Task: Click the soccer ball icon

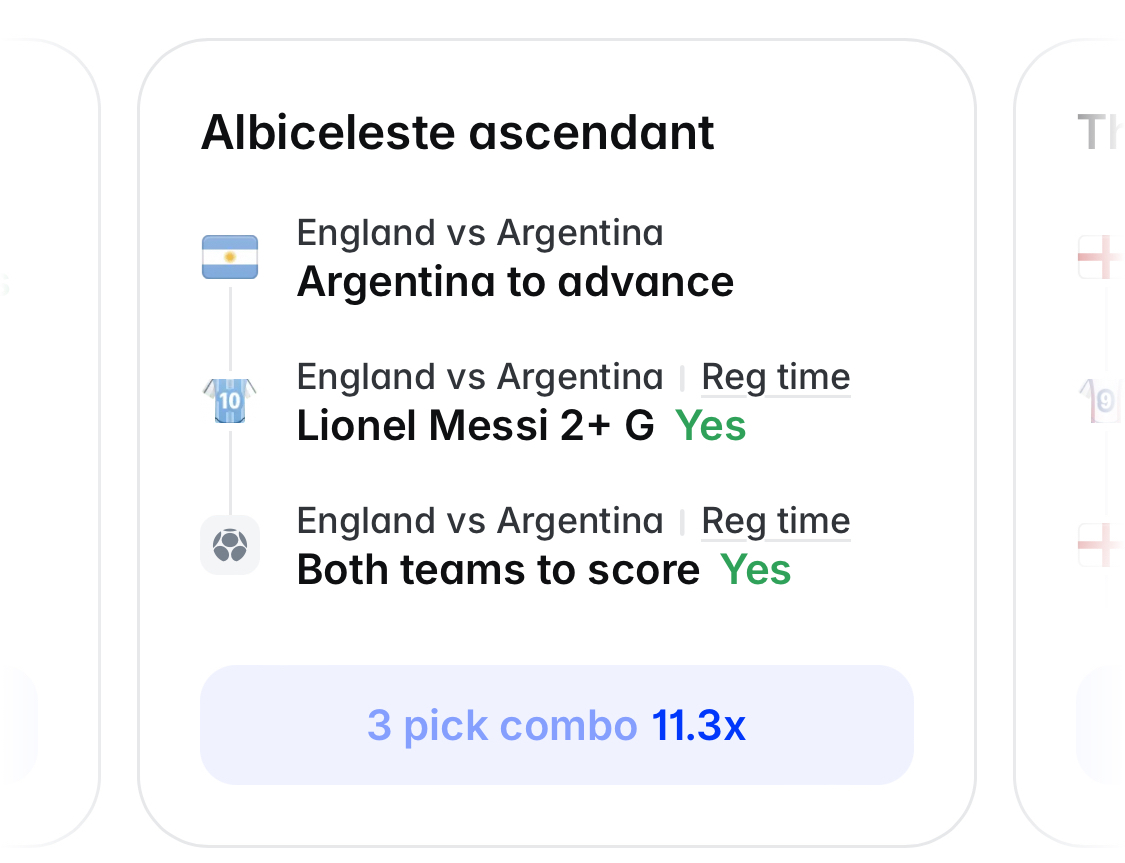Action: coord(230,545)
